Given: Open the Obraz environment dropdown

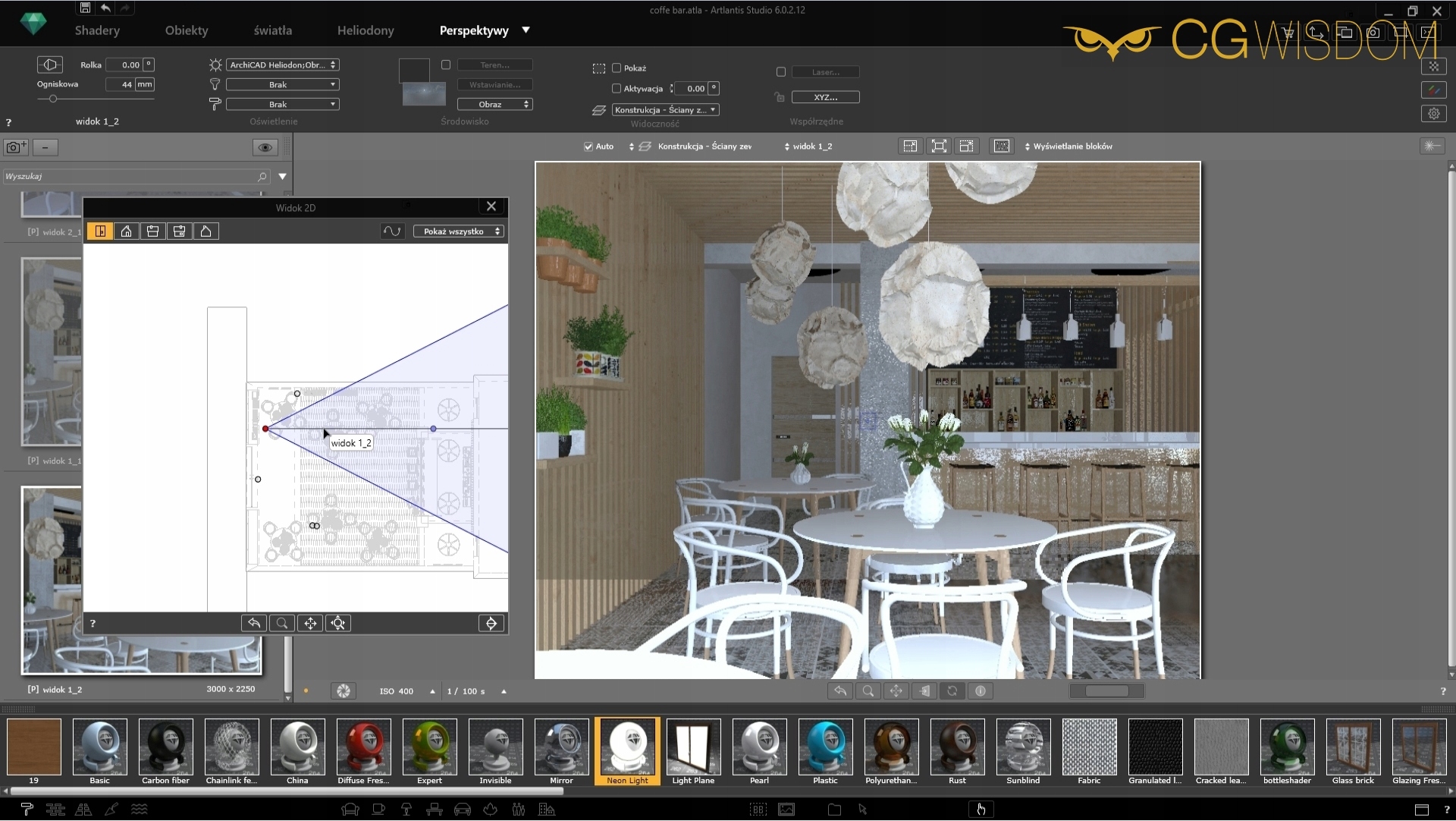Looking at the screenshot, I should click(x=494, y=104).
